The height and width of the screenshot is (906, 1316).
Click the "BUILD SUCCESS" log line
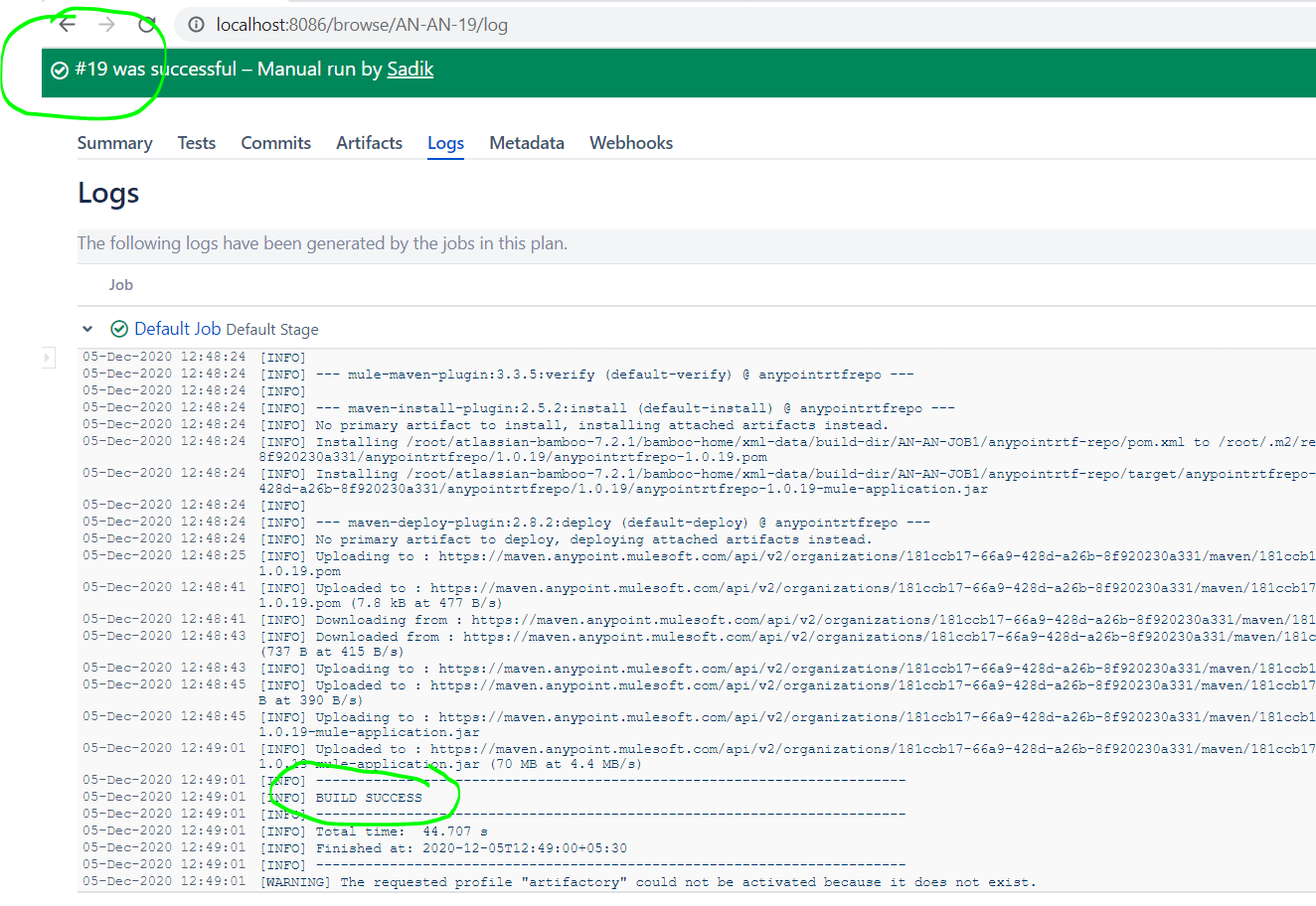point(369,798)
